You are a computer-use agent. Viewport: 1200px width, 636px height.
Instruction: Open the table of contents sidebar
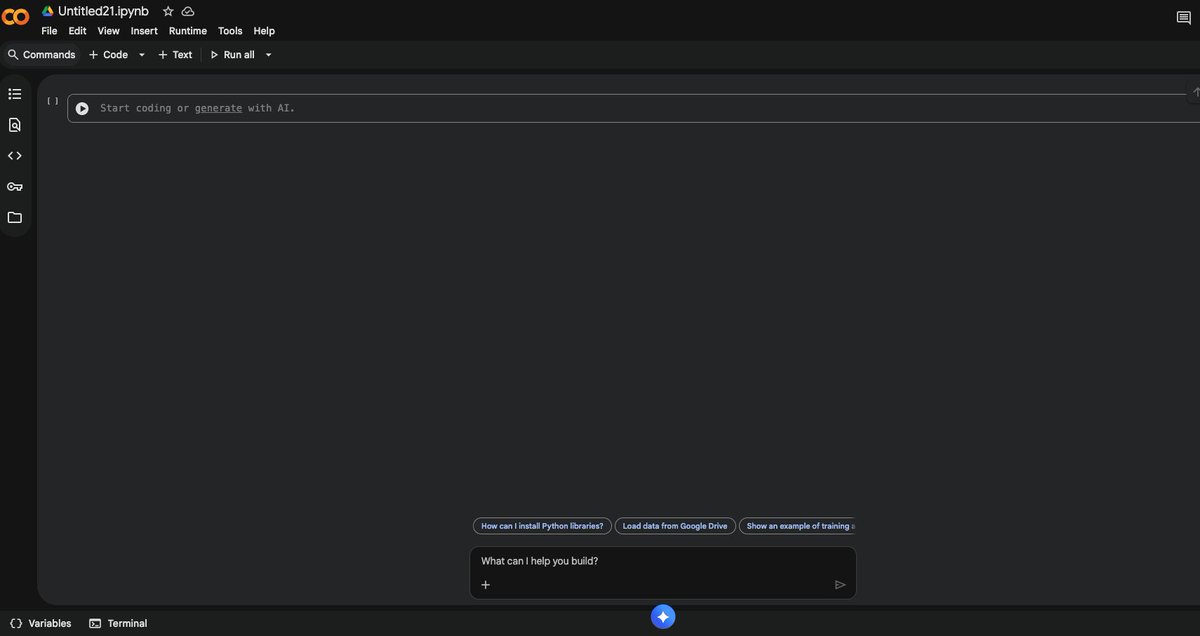pyautogui.click(x=15, y=94)
